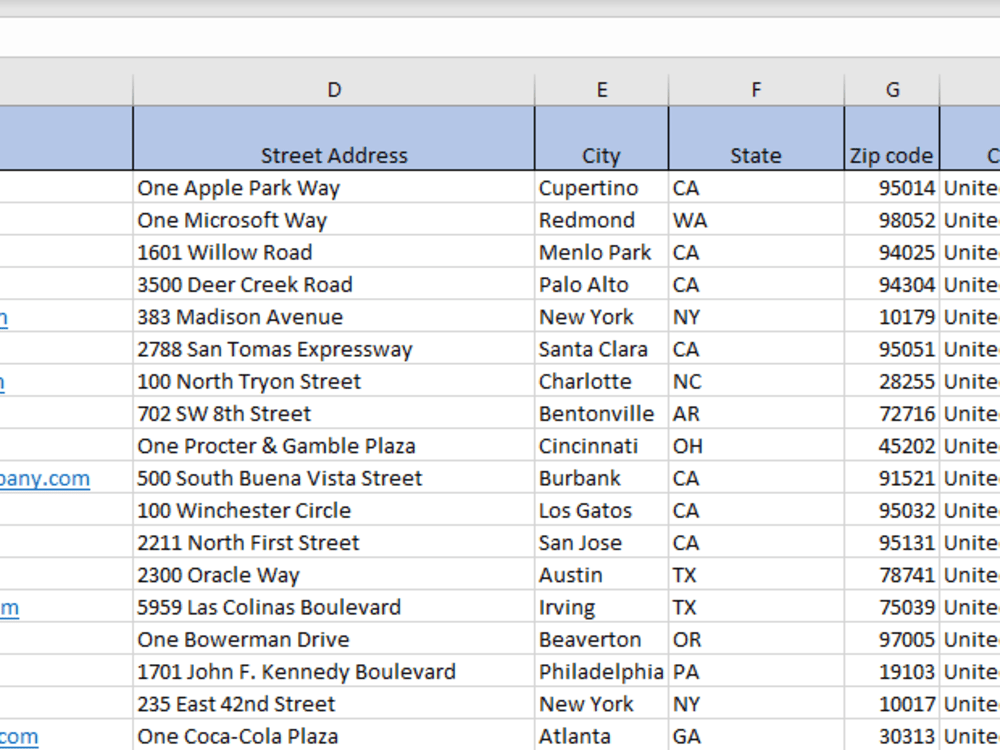Select cell 100 North Tryon Street
This screenshot has width=1000, height=750.
point(334,381)
